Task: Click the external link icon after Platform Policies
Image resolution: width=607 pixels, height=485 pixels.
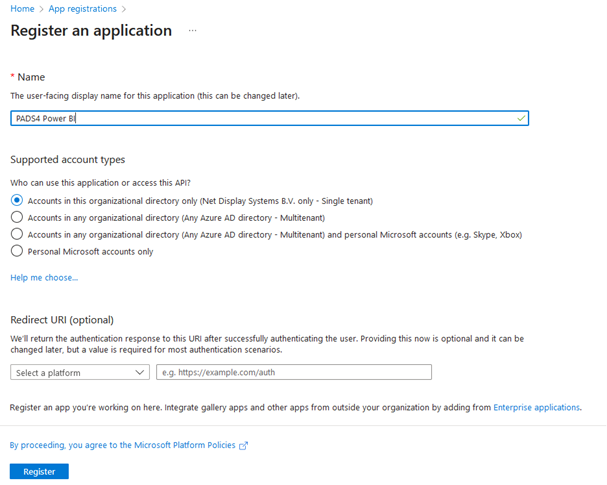Action: pyautogui.click(x=243, y=446)
